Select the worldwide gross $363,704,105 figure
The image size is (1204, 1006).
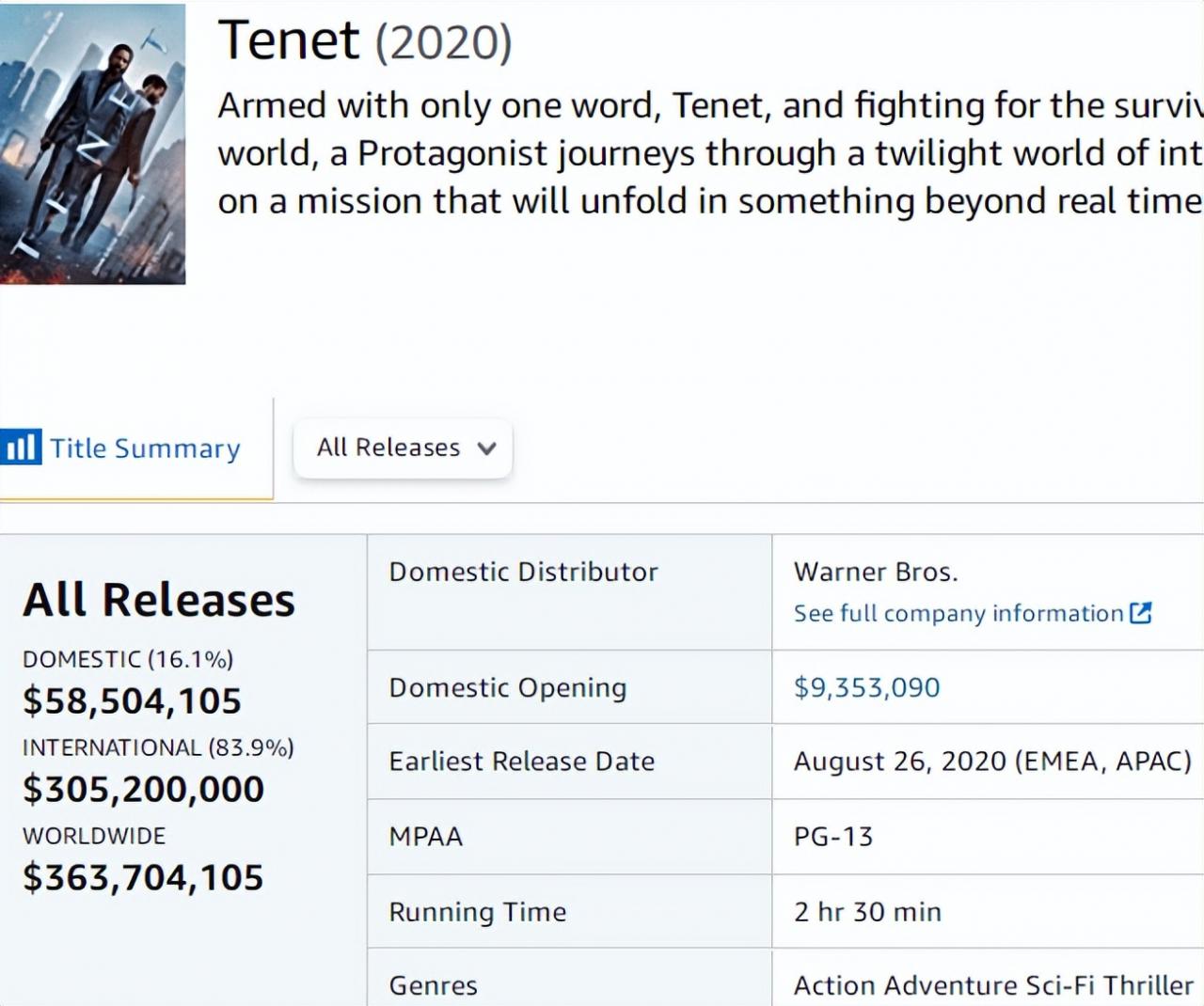(x=143, y=877)
